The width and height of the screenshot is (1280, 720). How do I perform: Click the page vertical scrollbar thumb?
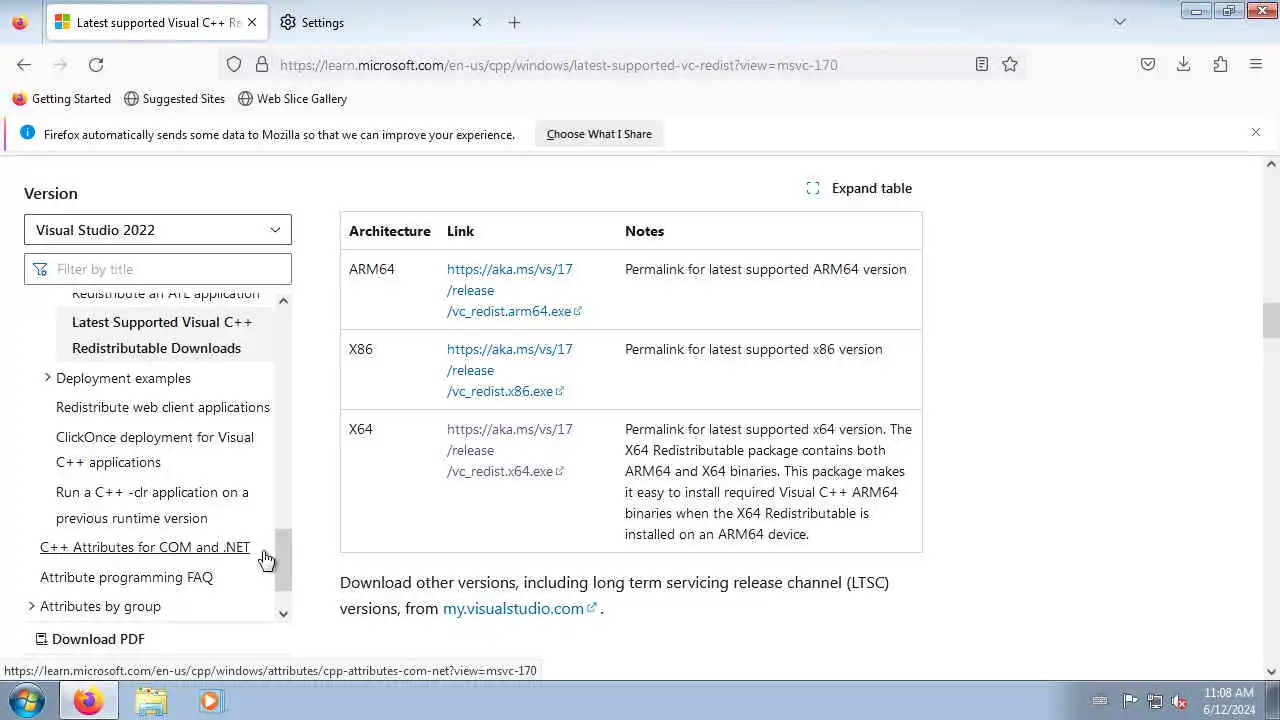click(1271, 322)
